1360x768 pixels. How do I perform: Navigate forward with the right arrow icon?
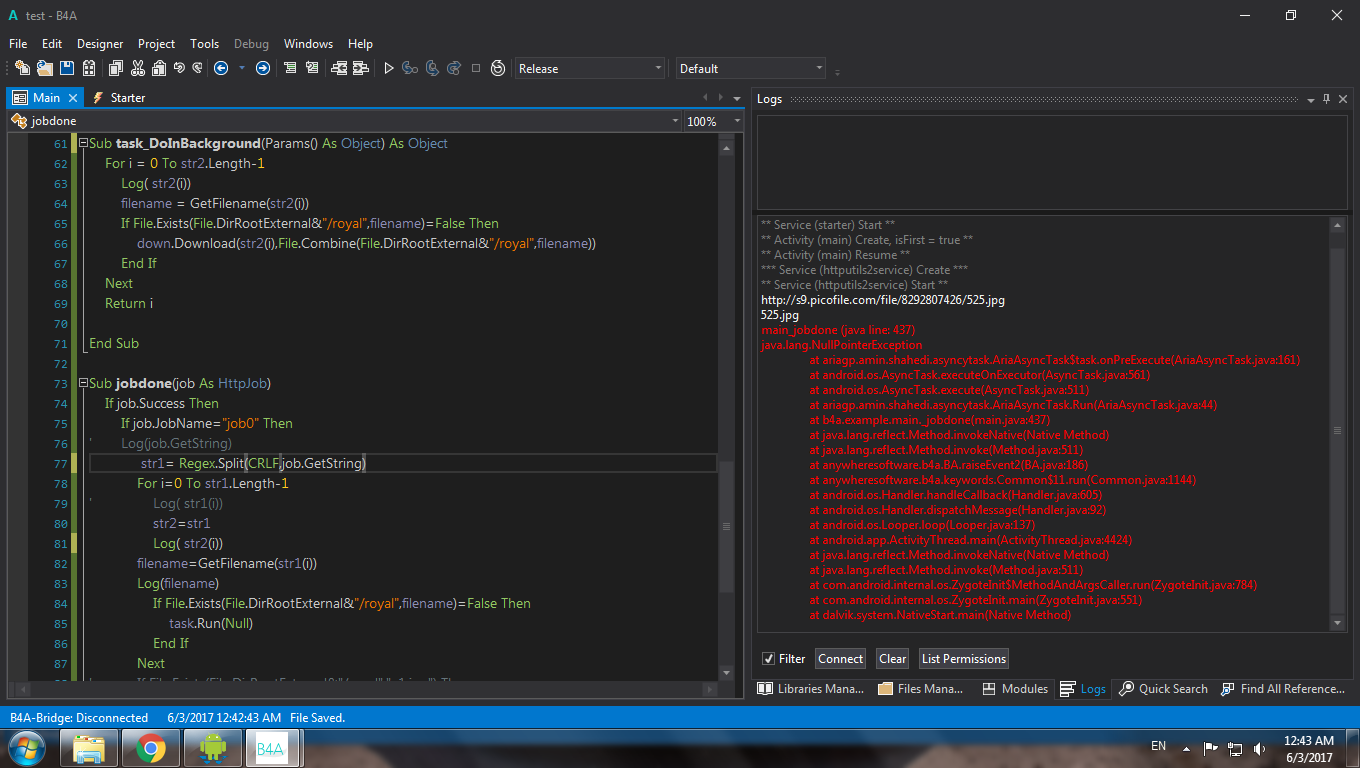263,68
